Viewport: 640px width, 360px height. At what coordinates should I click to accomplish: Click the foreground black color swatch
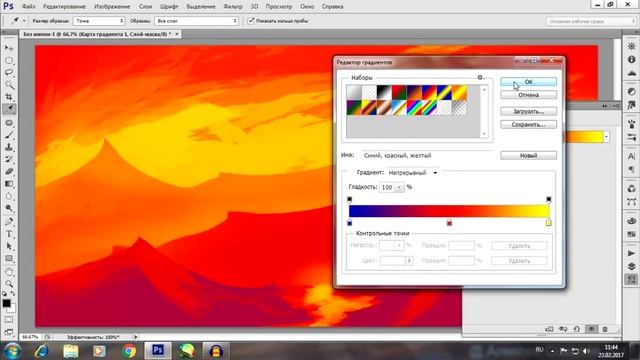pyautogui.click(x=6, y=303)
